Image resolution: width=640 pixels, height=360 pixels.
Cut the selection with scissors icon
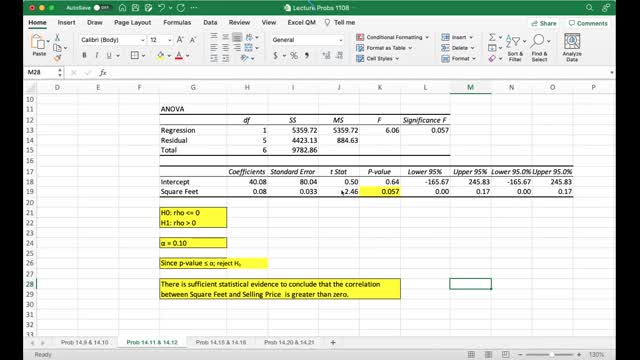point(58,38)
